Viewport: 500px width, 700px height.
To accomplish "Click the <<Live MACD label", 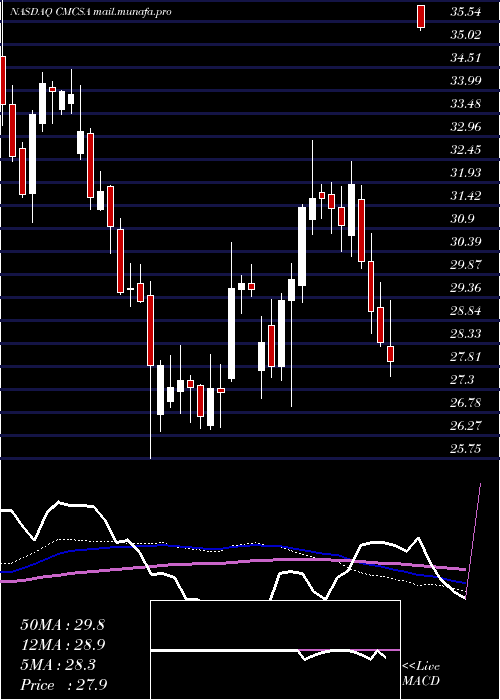I will point(421,674).
